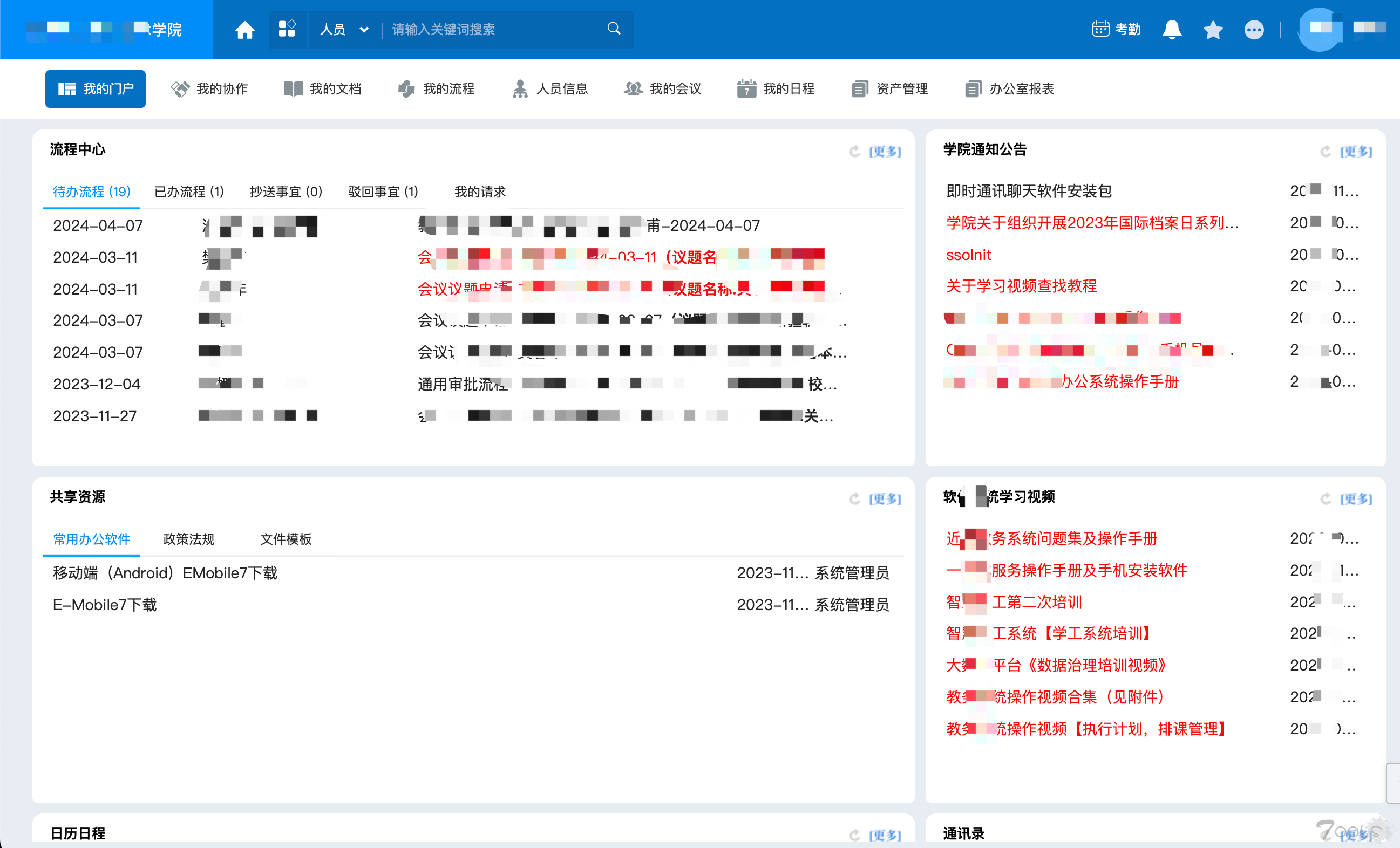Screen dimensions: 1400x848
Task: Open the chat bubble more icon
Action: 1254,30
